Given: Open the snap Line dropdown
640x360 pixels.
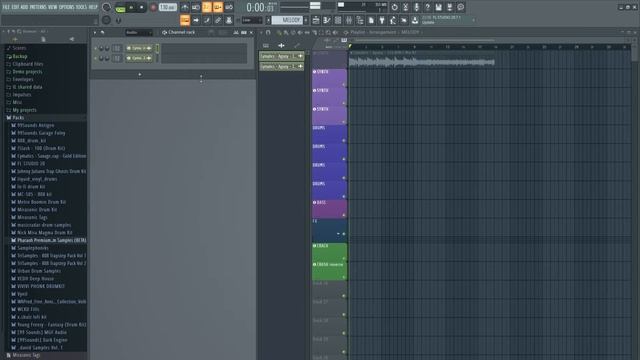Looking at the screenshot, I should point(251,20).
